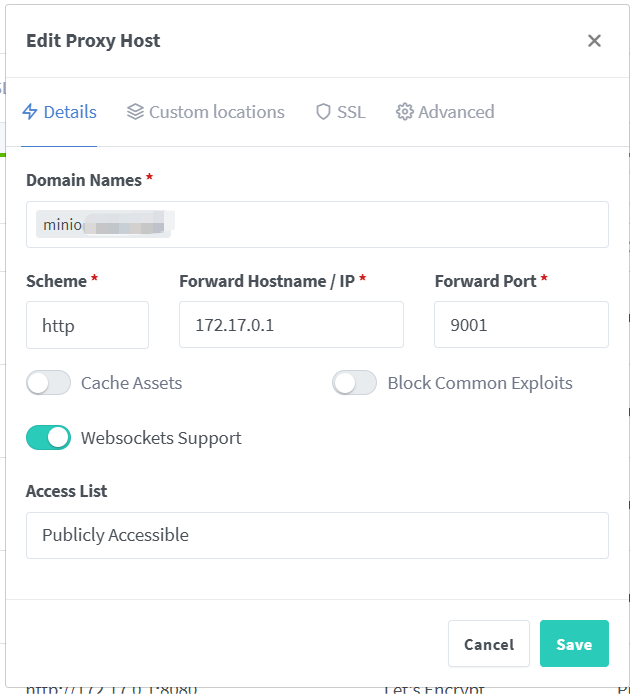Click the lightning bolt Details icon
This screenshot has height=694, width=630.
(30, 112)
